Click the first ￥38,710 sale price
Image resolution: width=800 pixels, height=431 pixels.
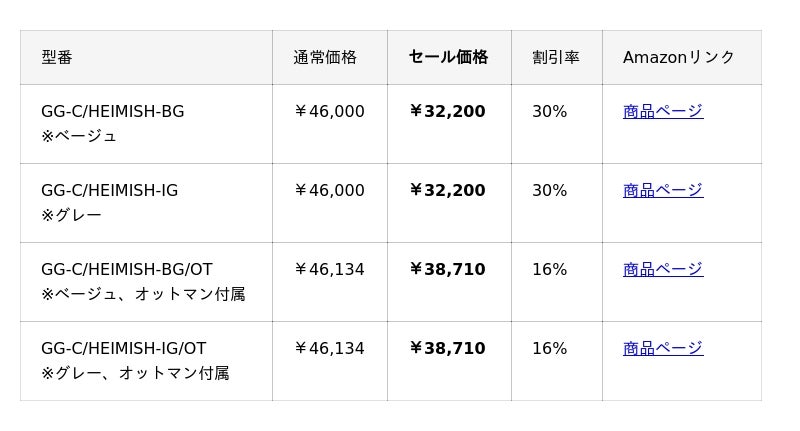click(x=447, y=269)
